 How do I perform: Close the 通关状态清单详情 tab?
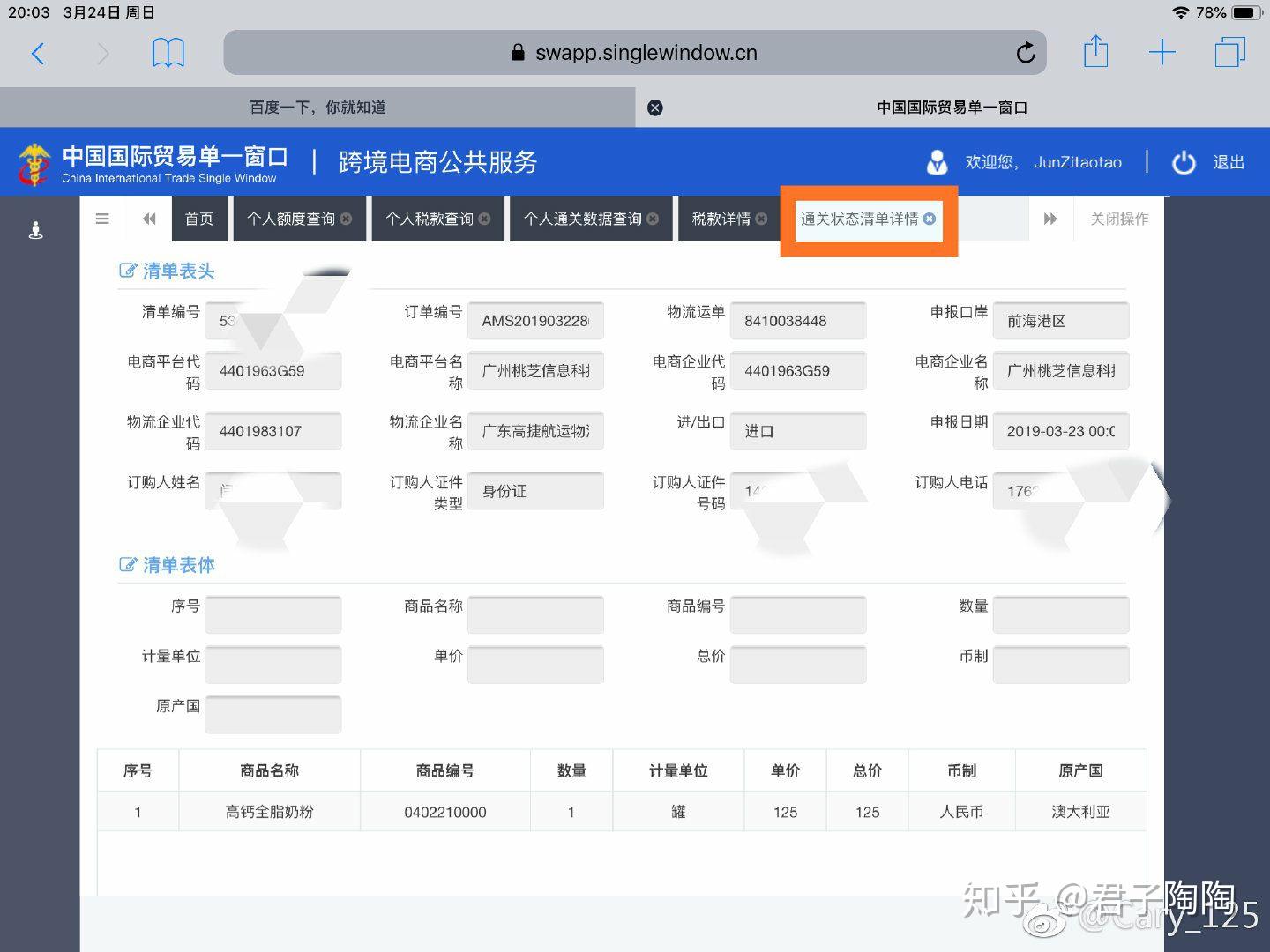tap(930, 219)
